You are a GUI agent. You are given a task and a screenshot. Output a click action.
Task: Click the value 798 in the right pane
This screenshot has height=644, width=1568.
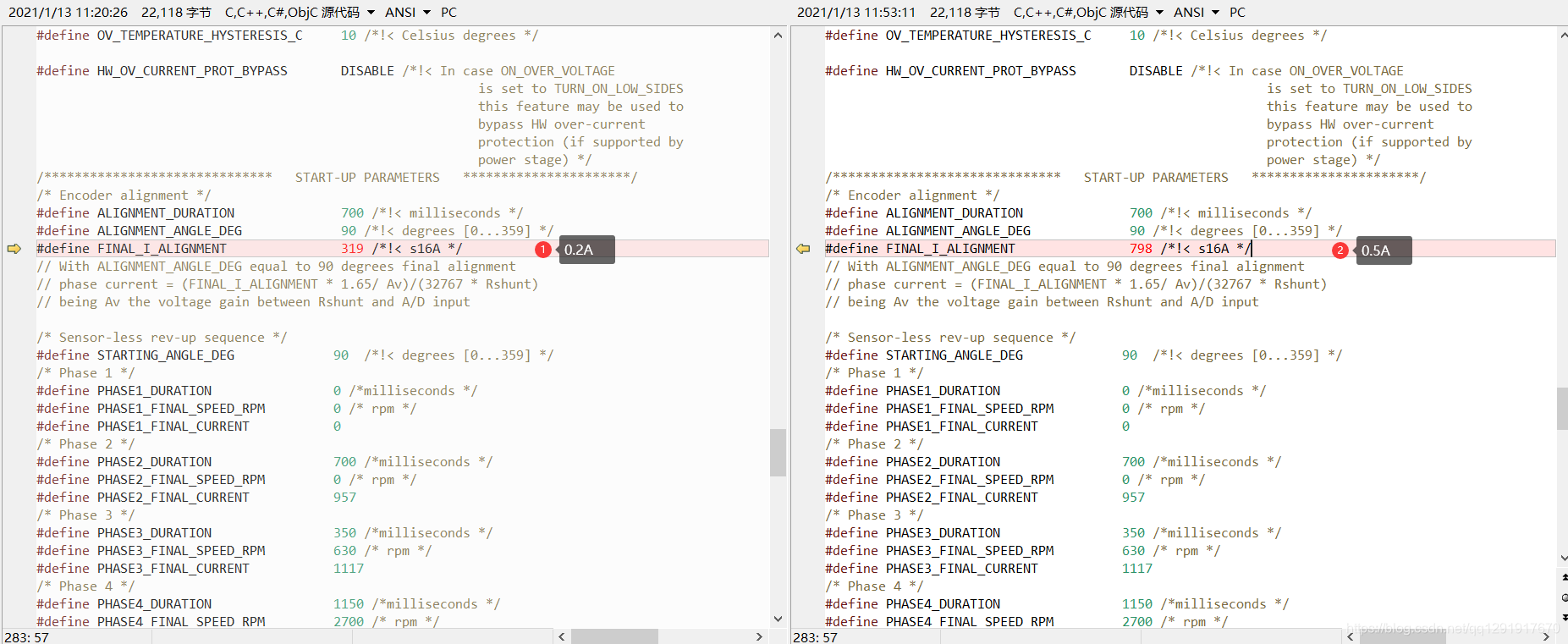1141,249
